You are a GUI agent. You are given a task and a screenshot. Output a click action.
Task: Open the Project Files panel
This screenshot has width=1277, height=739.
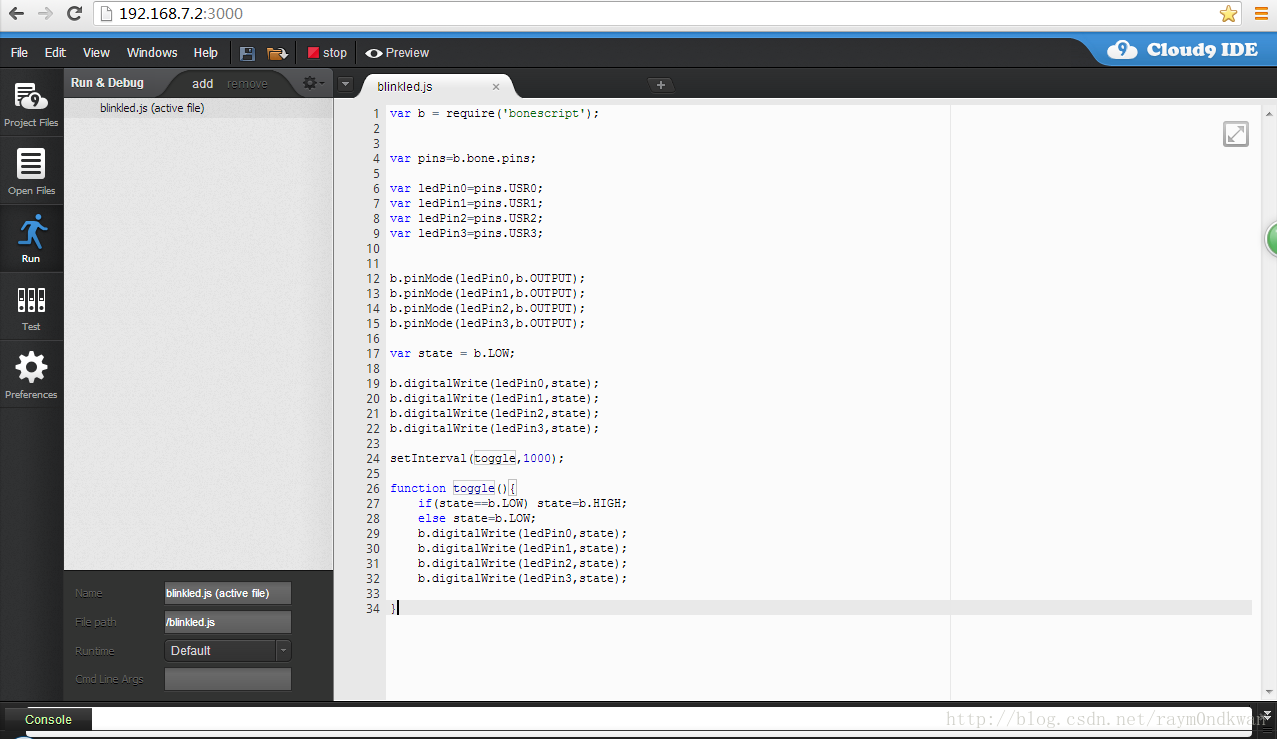pyautogui.click(x=31, y=105)
